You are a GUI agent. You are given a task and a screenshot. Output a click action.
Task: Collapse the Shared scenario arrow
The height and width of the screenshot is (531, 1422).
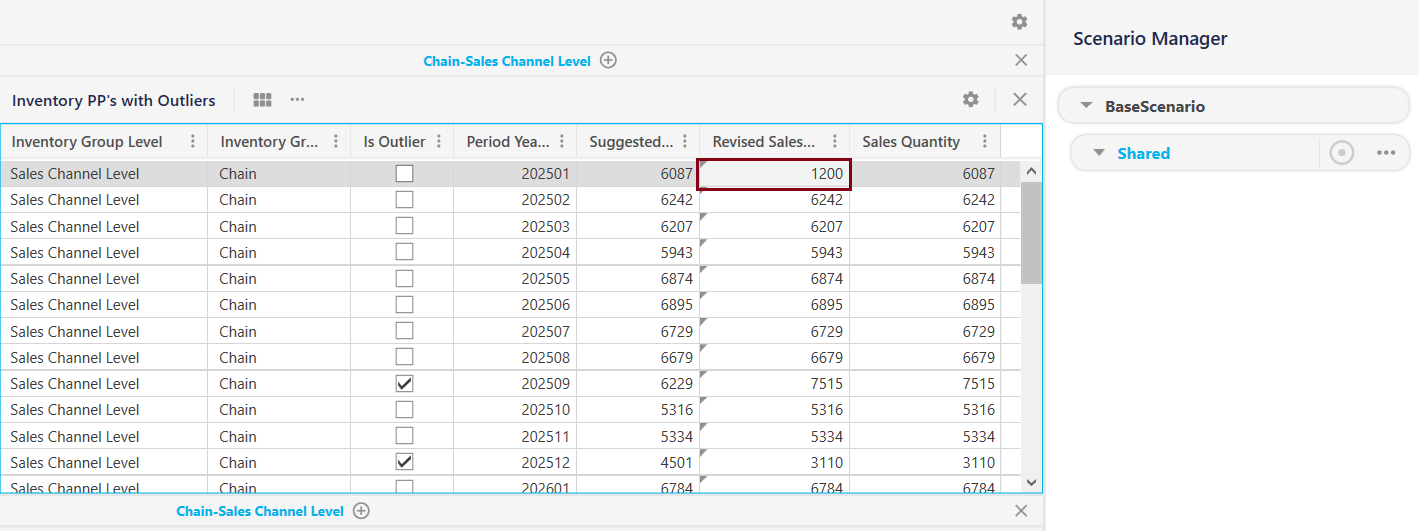click(x=1099, y=153)
